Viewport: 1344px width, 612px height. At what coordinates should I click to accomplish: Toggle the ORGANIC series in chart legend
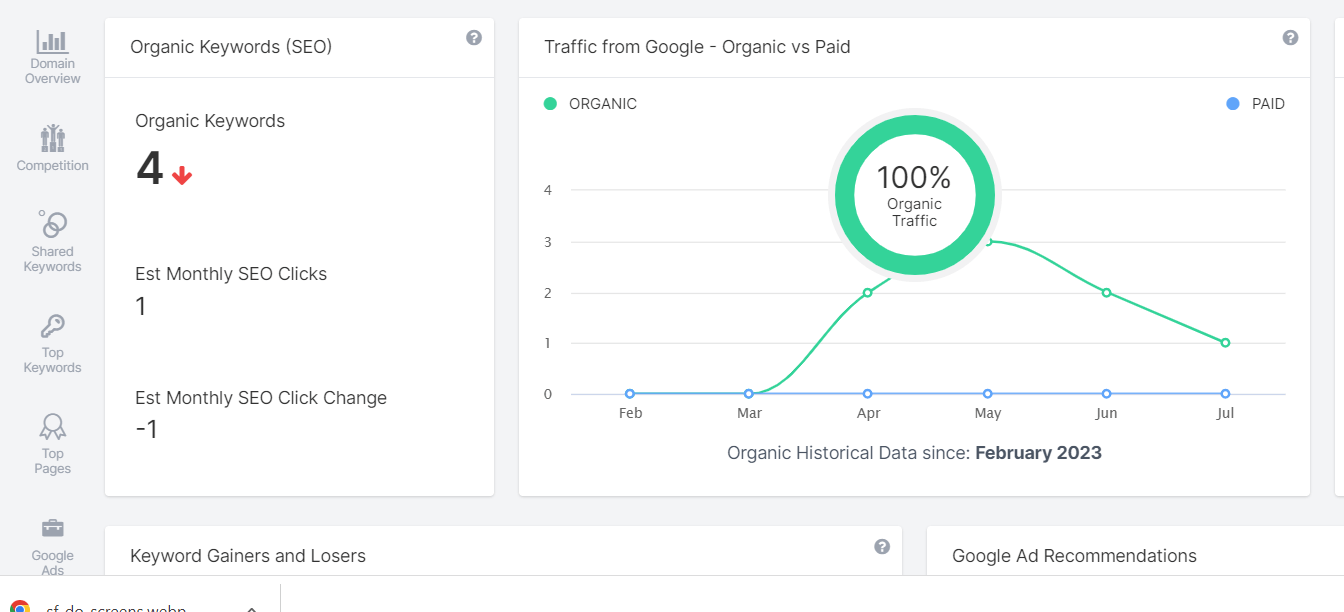tap(602, 104)
